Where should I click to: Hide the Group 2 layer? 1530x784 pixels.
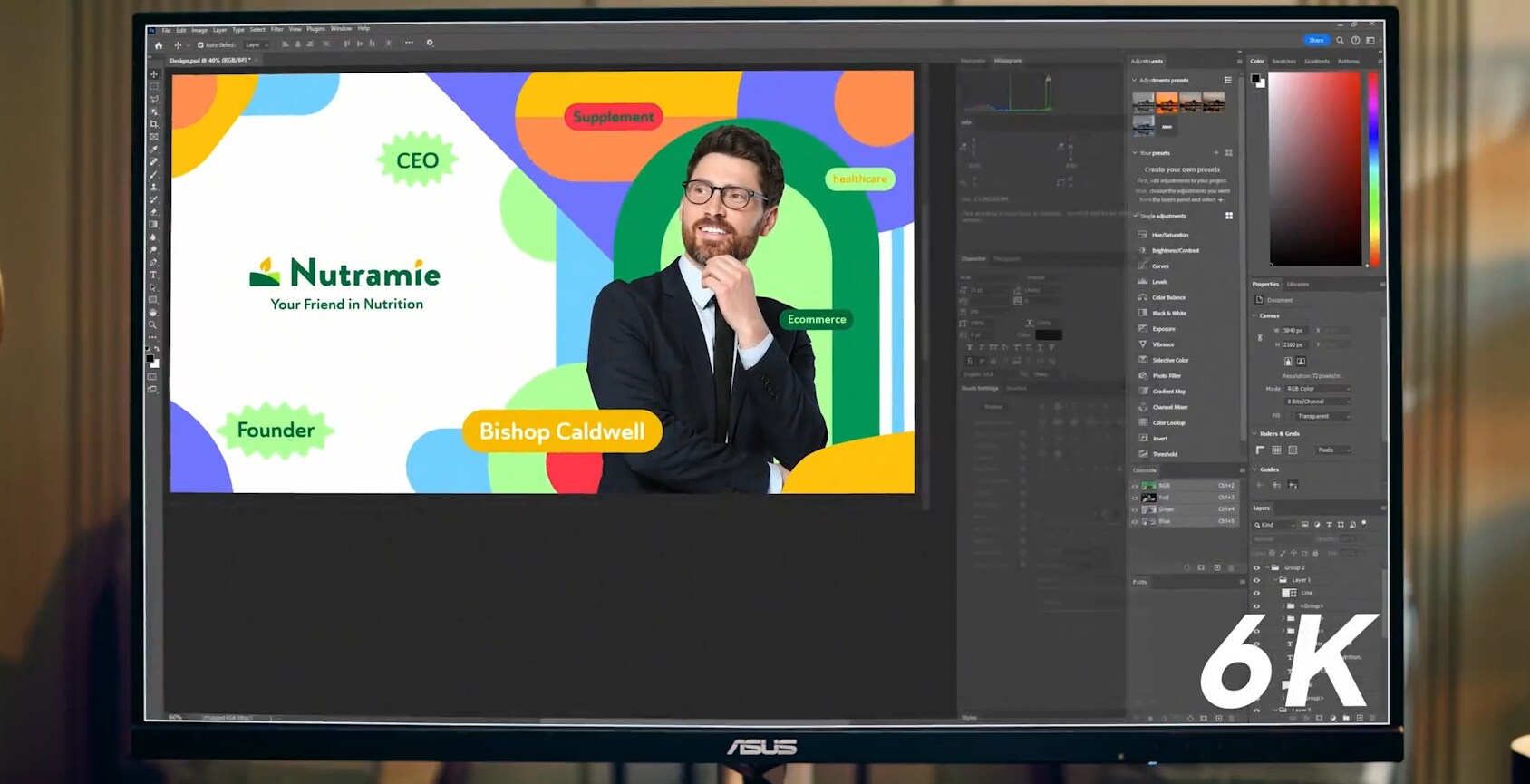coord(1256,567)
